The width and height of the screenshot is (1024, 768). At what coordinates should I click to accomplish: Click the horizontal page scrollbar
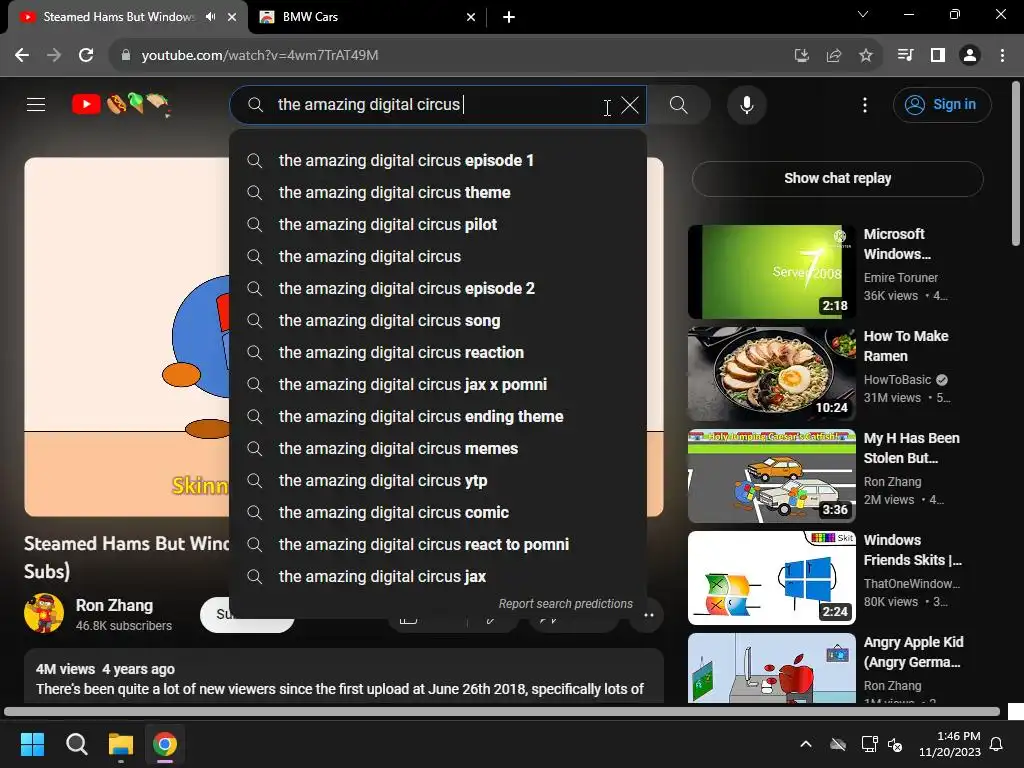502,711
